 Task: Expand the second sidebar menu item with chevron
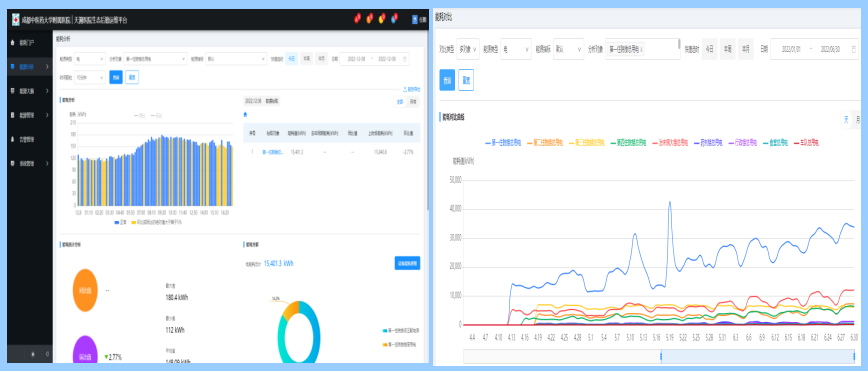pyautogui.click(x=29, y=67)
